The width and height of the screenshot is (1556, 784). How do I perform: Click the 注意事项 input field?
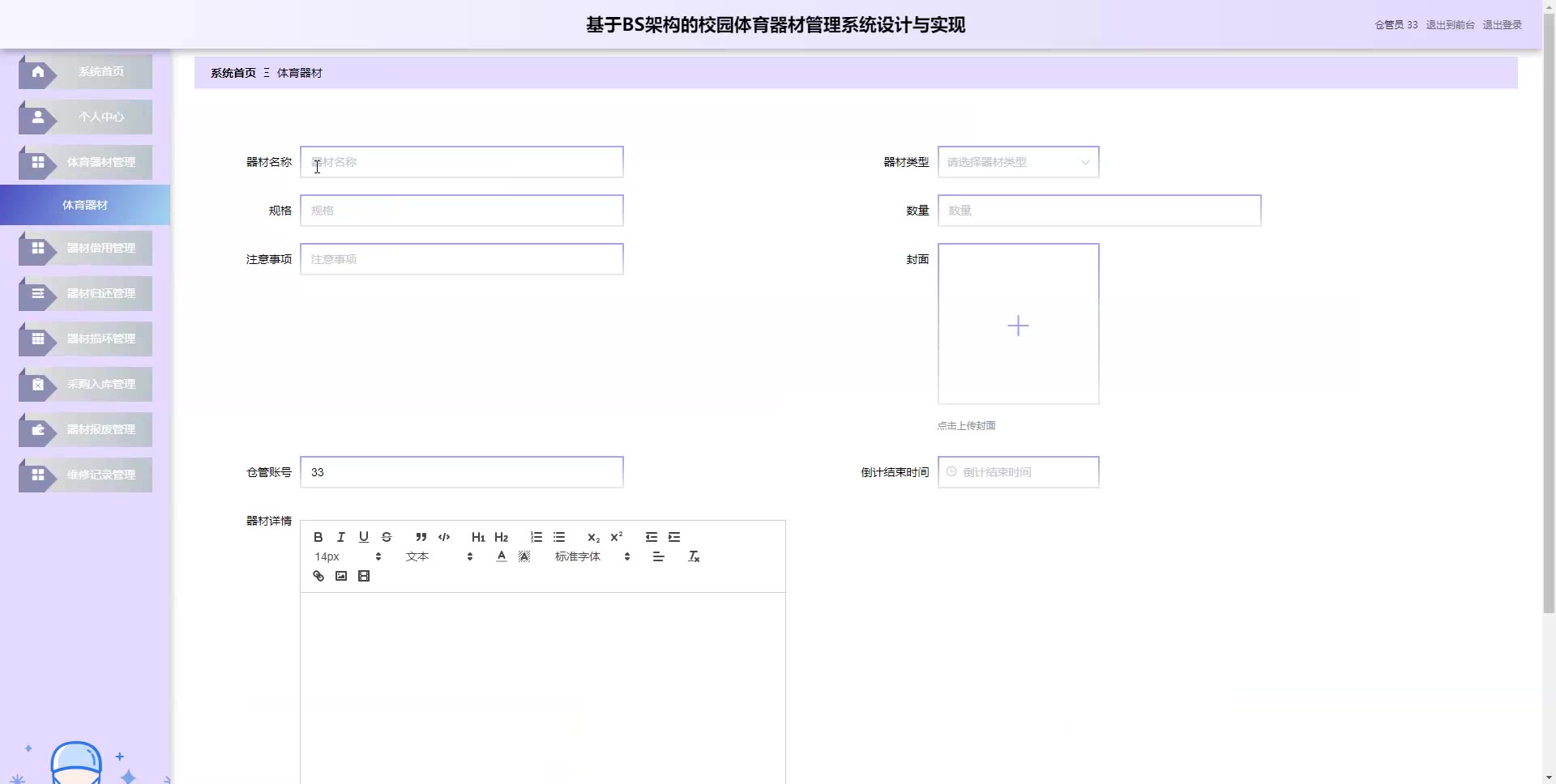461,259
